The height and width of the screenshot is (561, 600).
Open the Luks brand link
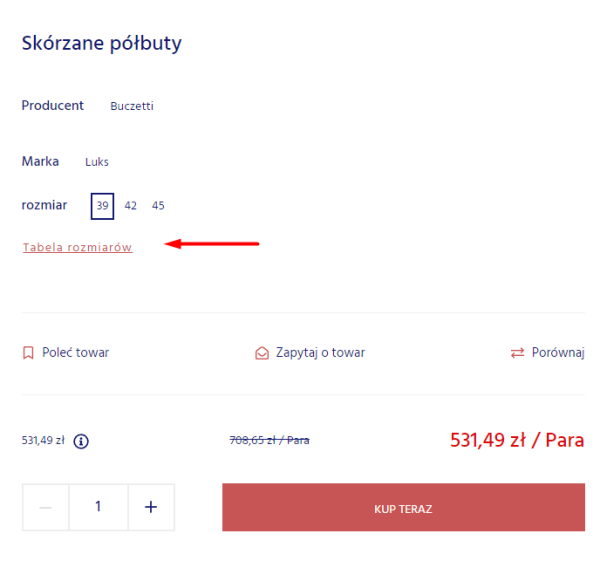coord(97,162)
